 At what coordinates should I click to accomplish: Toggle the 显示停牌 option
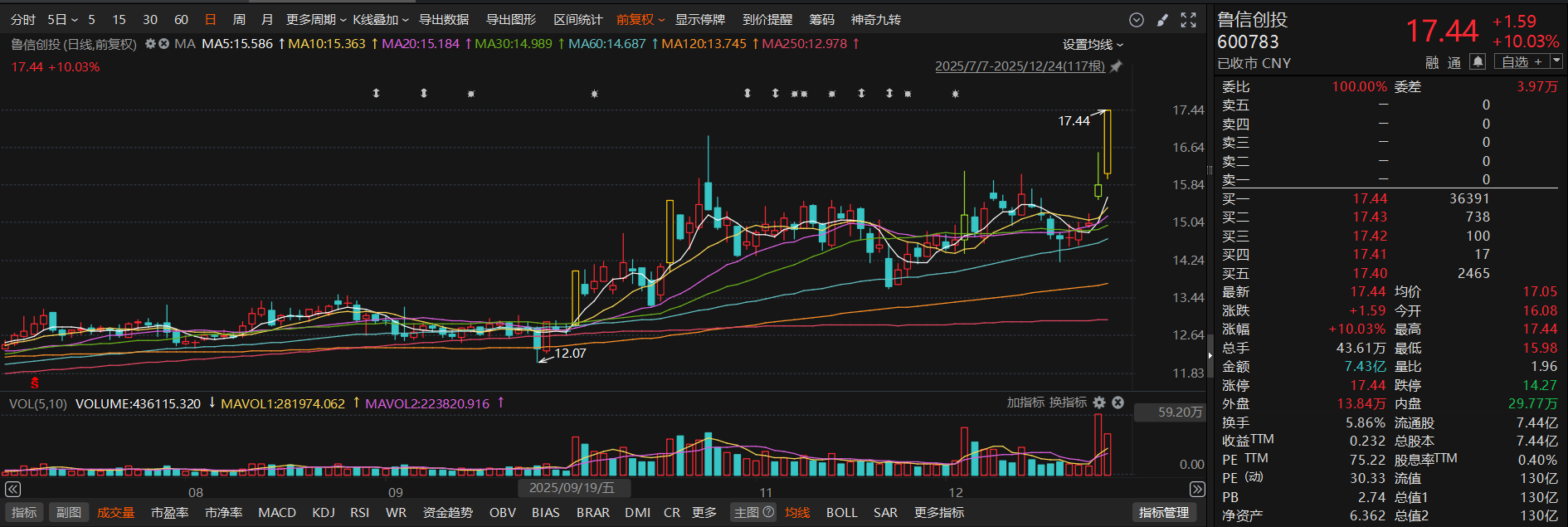pyautogui.click(x=699, y=19)
